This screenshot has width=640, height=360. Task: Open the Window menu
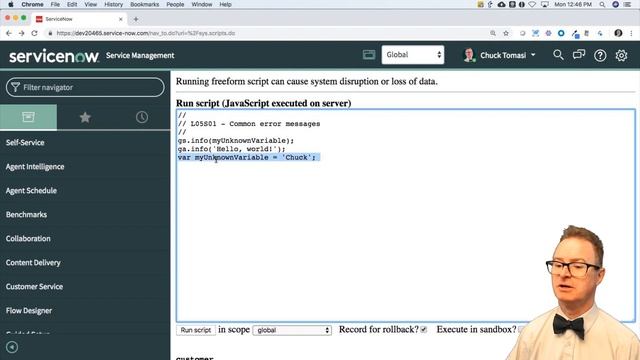coord(202,4)
